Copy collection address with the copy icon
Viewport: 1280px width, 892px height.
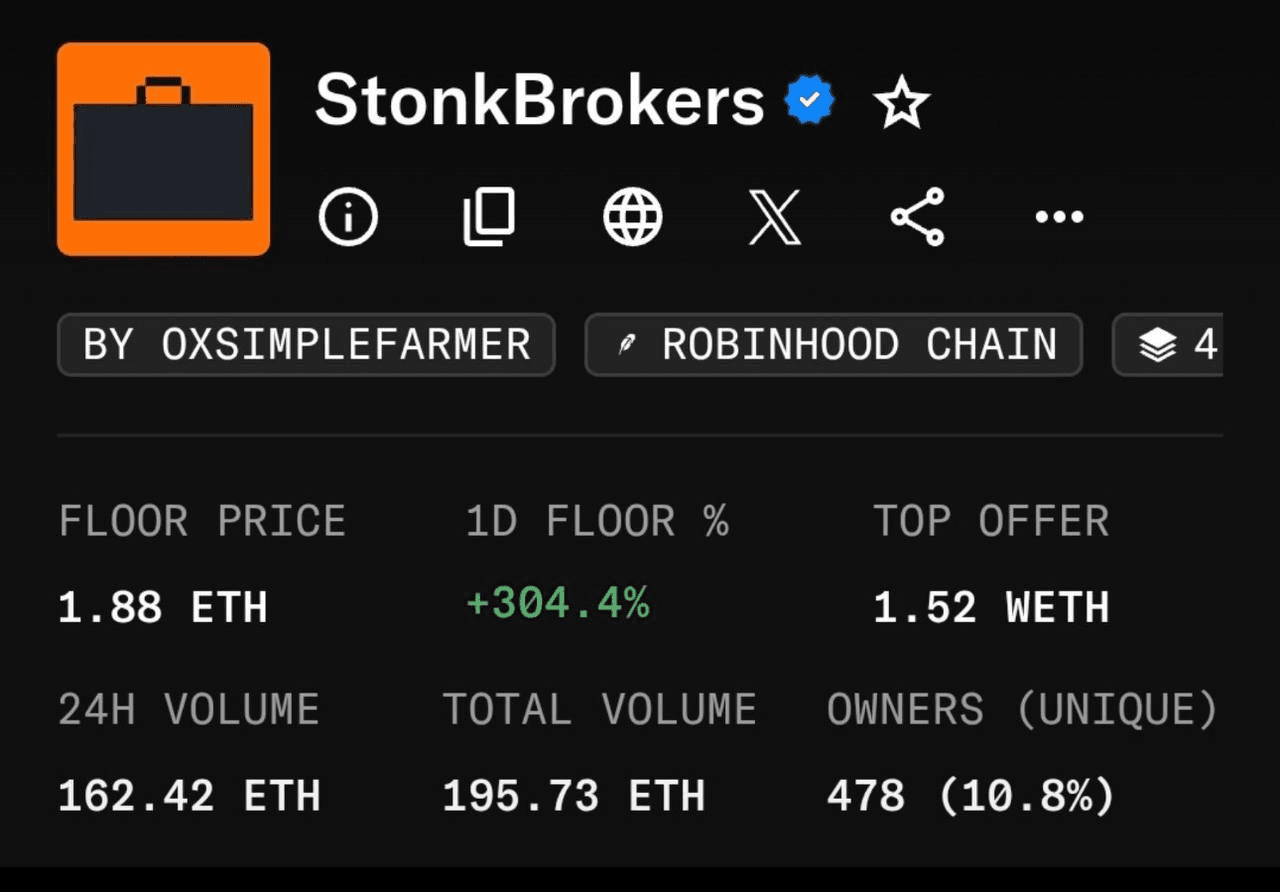pyautogui.click(x=489, y=216)
